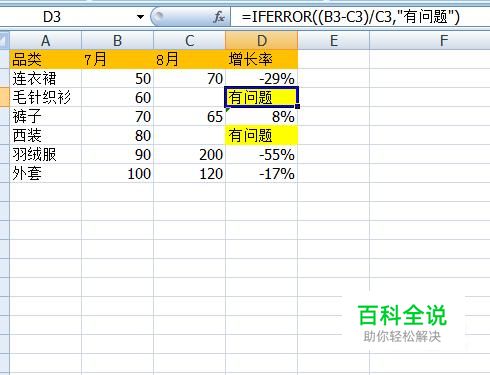Click the growth rate cell -29%
Screen dimensions: 490x375
click(262, 78)
